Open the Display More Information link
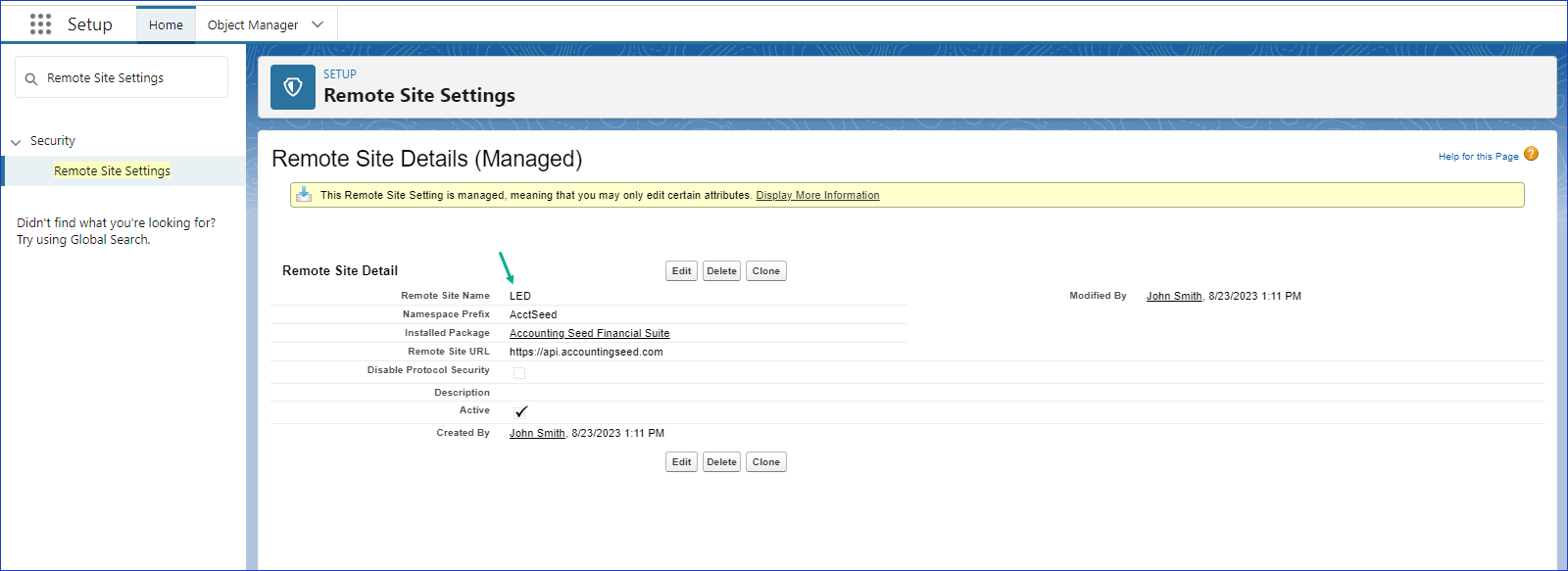Screen dimensions: 1568x571 tap(817, 196)
